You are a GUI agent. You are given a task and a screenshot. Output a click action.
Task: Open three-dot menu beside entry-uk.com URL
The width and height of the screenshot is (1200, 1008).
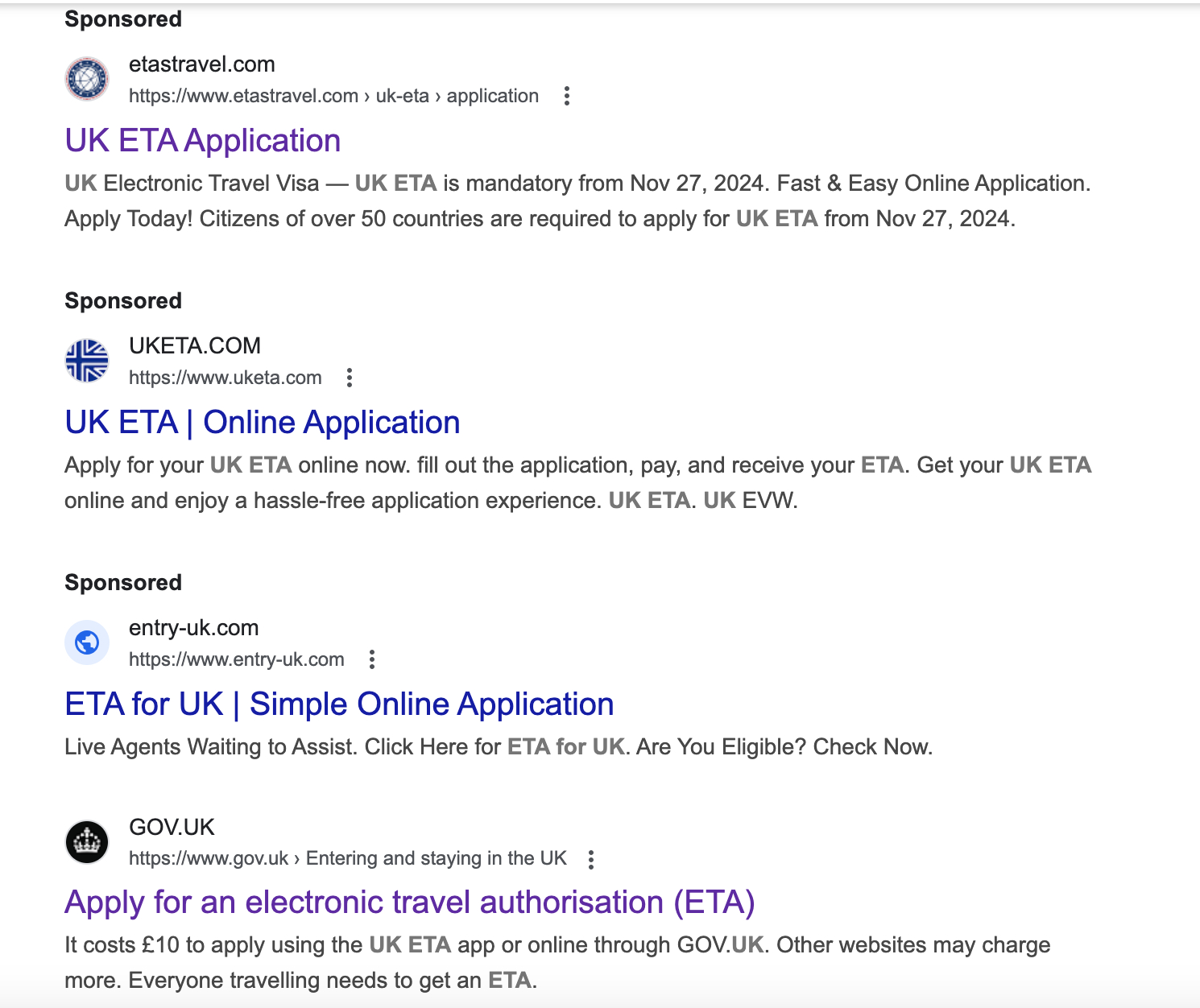(372, 659)
